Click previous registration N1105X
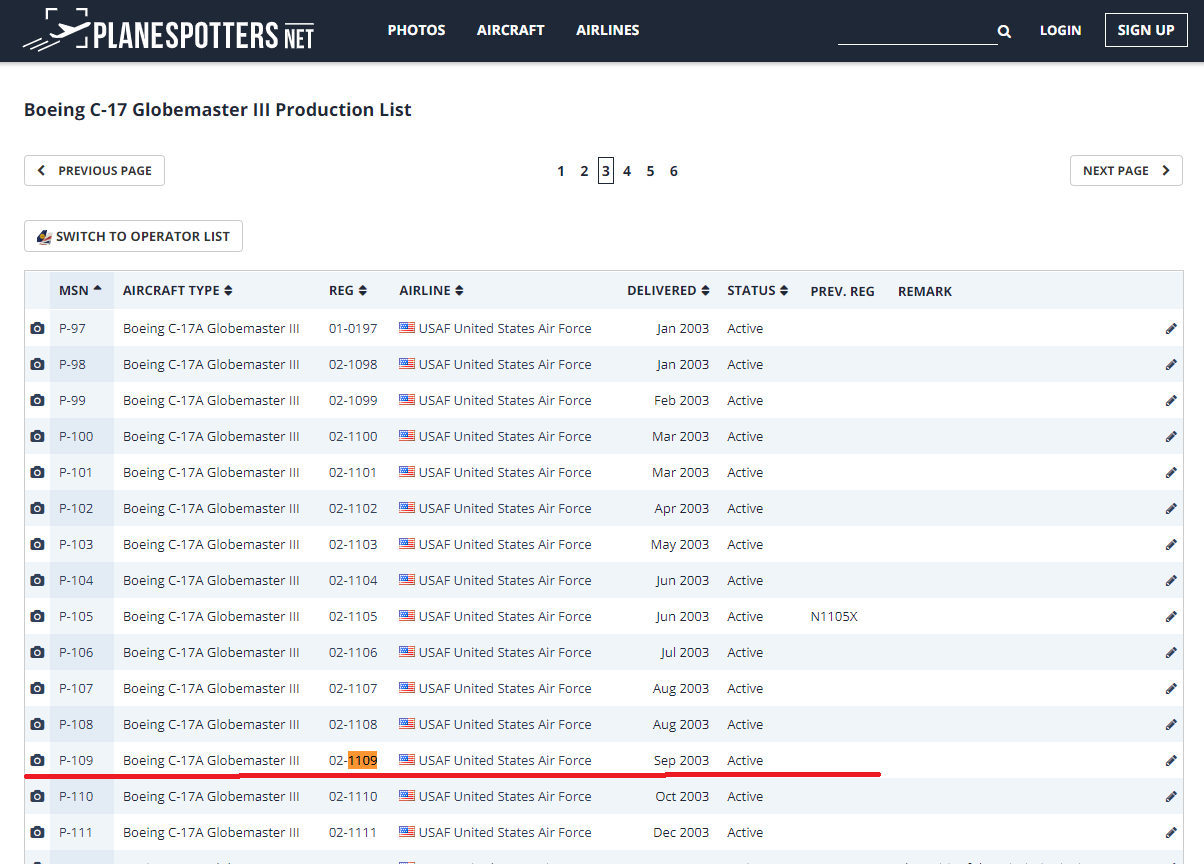This screenshot has width=1204, height=864. pyautogui.click(x=834, y=616)
